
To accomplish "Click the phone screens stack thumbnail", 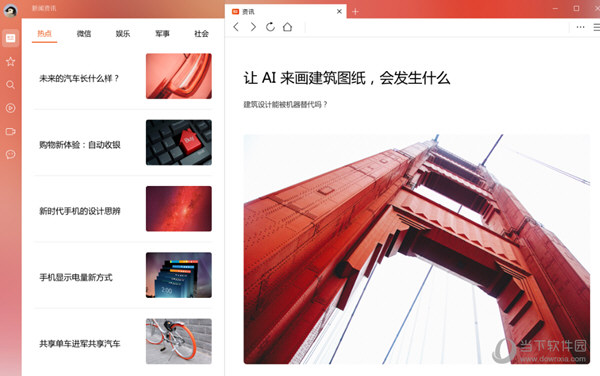I will coord(179,275).
